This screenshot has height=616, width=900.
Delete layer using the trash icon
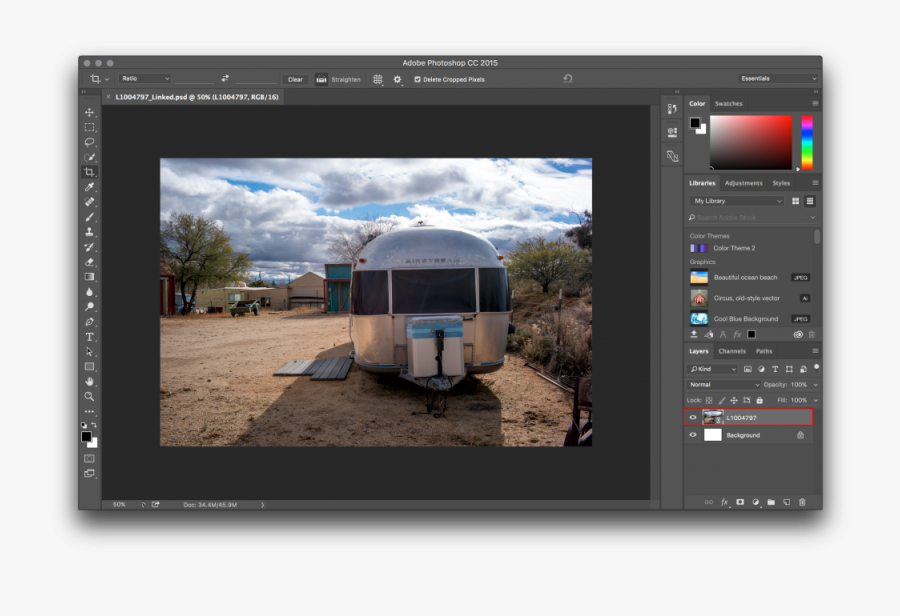(x=802, y=502)
